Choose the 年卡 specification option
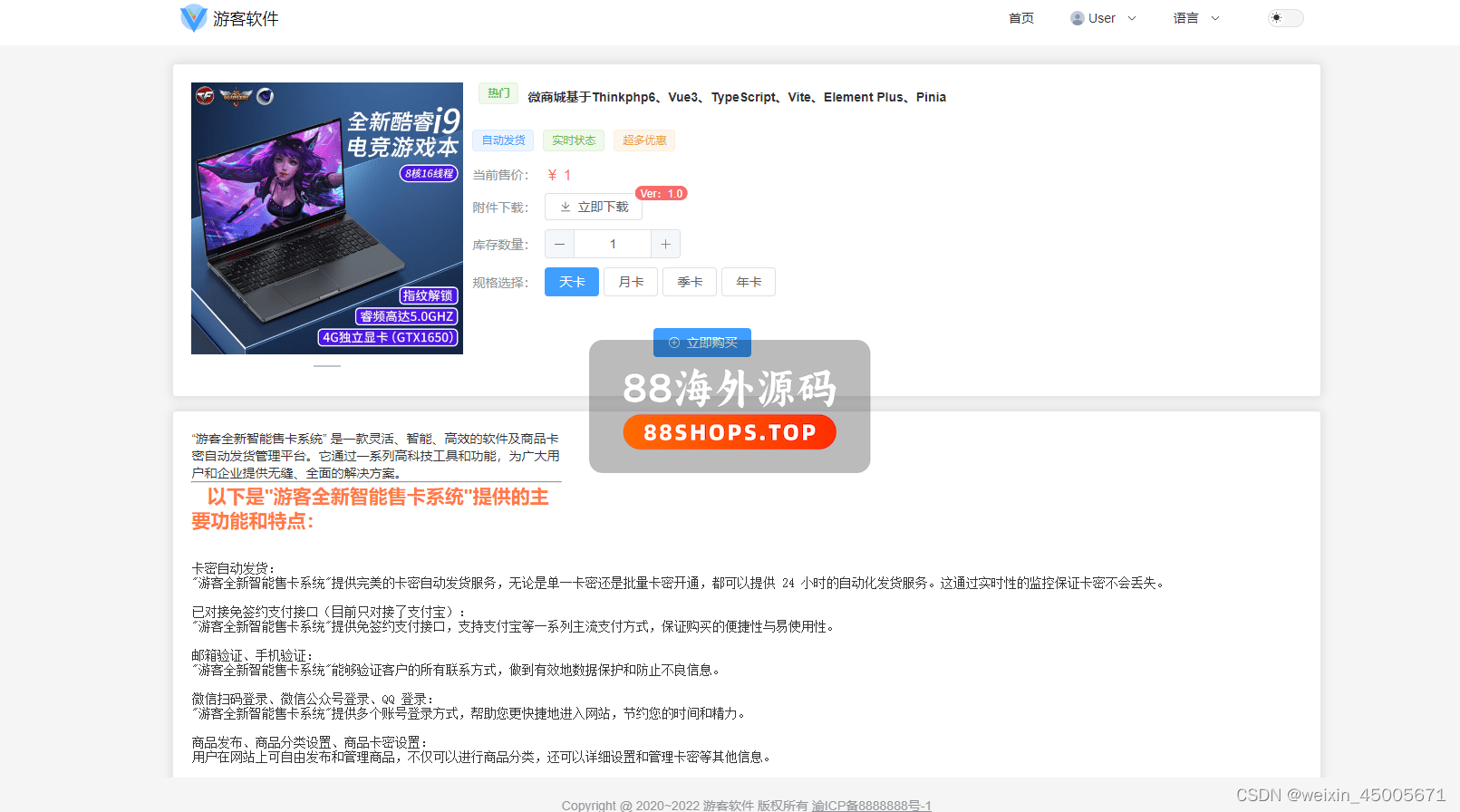The height and width of the screenshot is (812, 1460). point(749,282)
